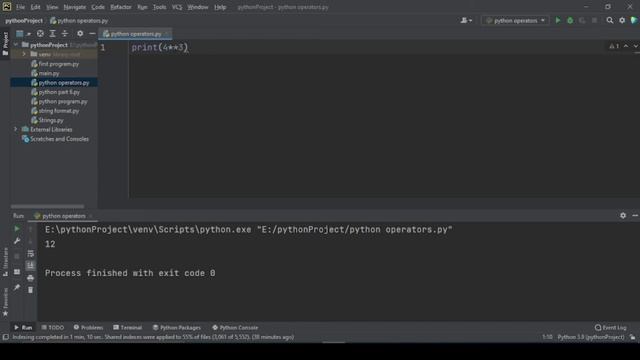Click the locate file target icon in Project panel
The height and width of the screenshot is (360, 640).
(x=40, y=33)
